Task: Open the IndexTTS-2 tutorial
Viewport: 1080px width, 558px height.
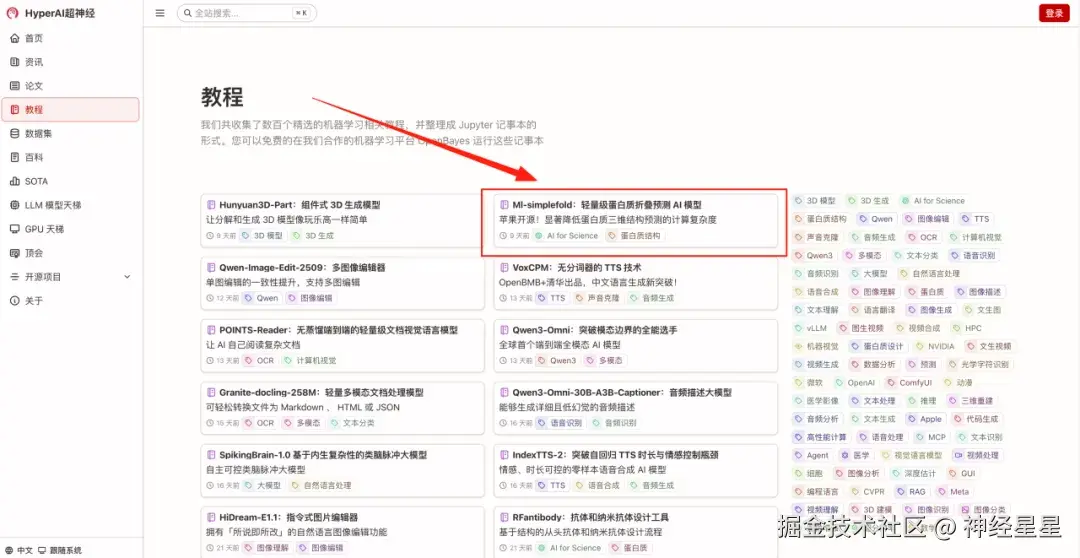Action: coord(636,471)
